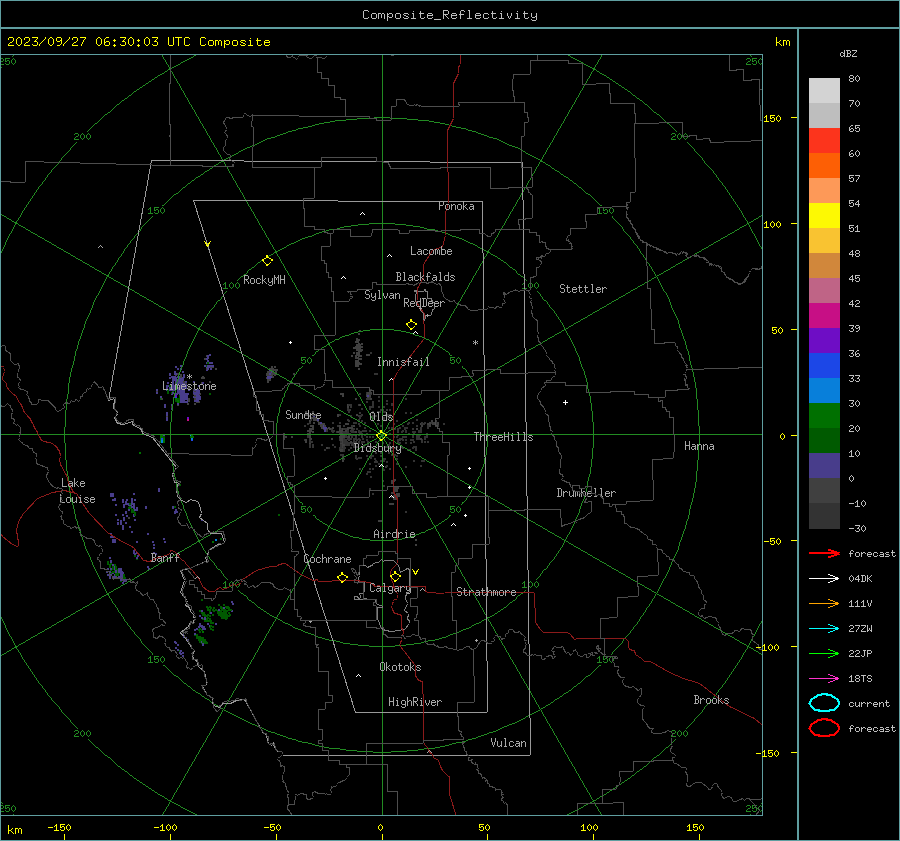
Task: Click the cyan current ellipse legend icon
Action: 824,703
